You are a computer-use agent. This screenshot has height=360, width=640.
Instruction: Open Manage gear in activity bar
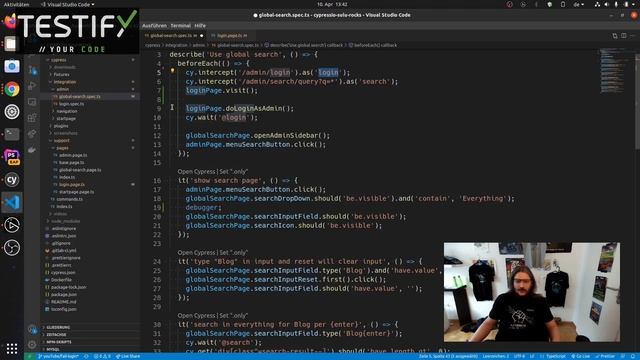32,344
